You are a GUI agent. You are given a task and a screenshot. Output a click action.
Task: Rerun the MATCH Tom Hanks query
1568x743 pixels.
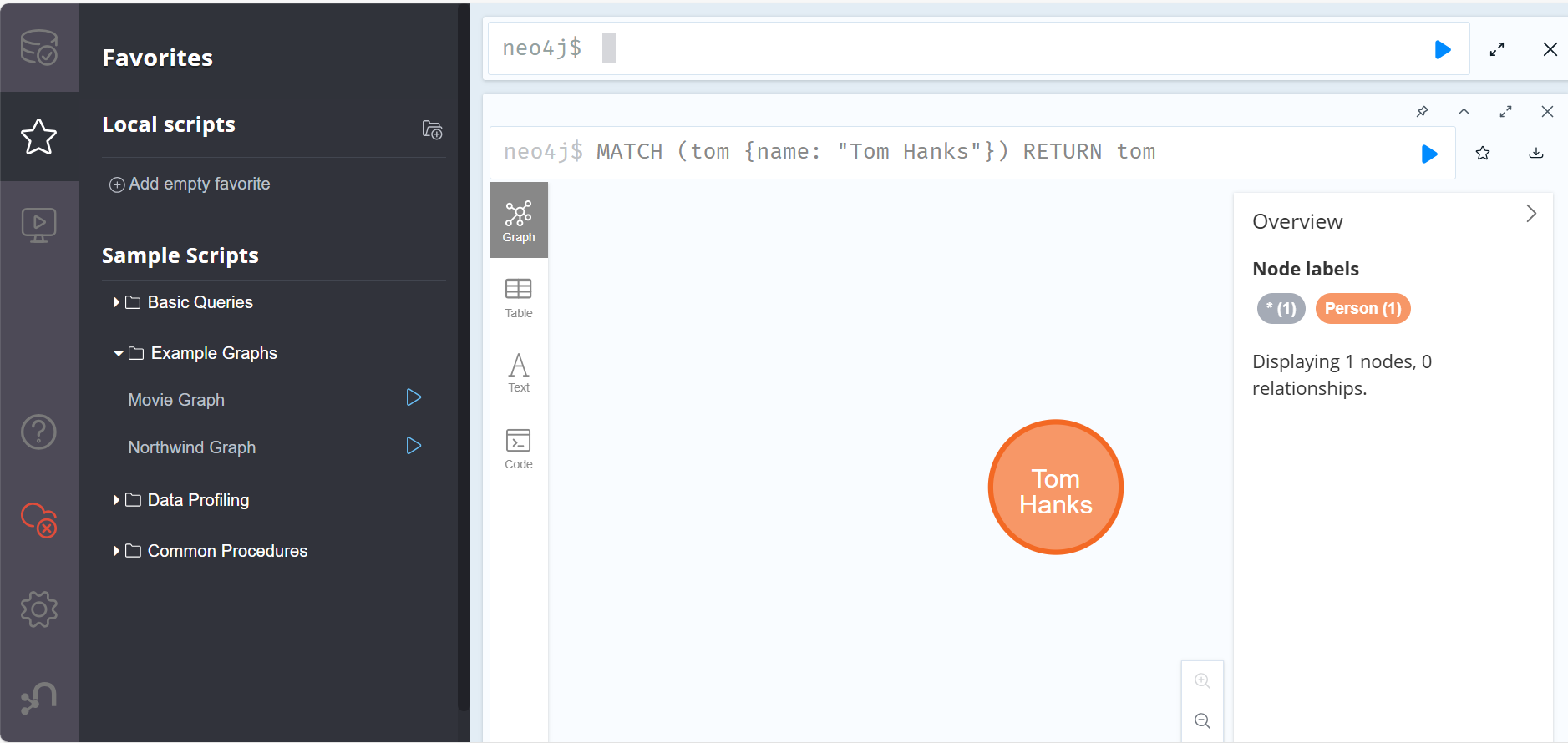1429,154
